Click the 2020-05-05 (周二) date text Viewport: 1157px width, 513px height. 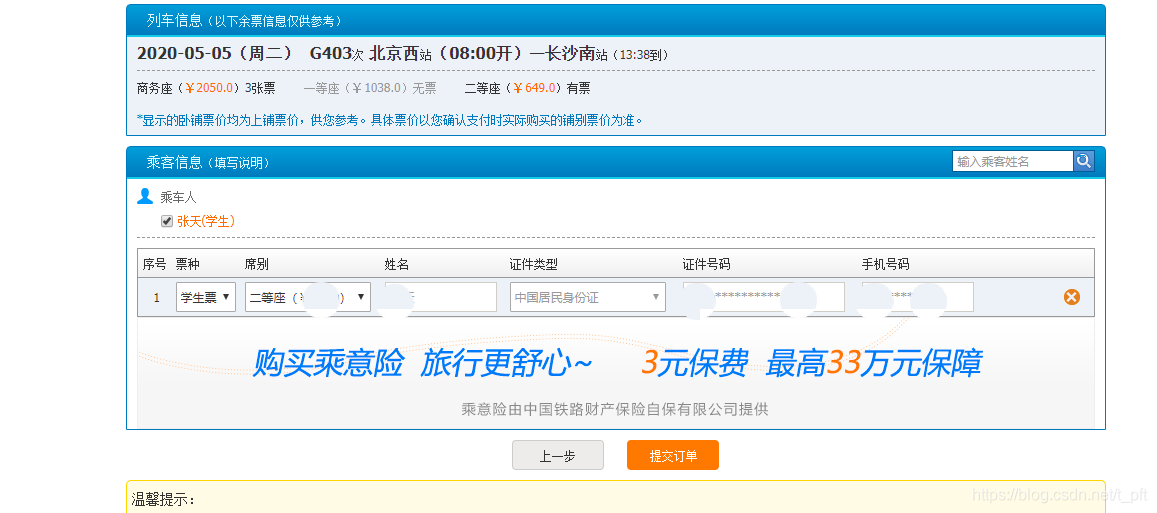(x=214, y=54)
